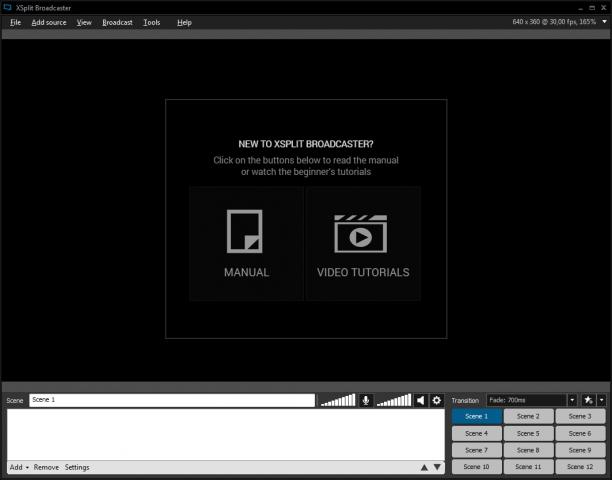
Task: Mute the speaker icon
Action: 420,400
